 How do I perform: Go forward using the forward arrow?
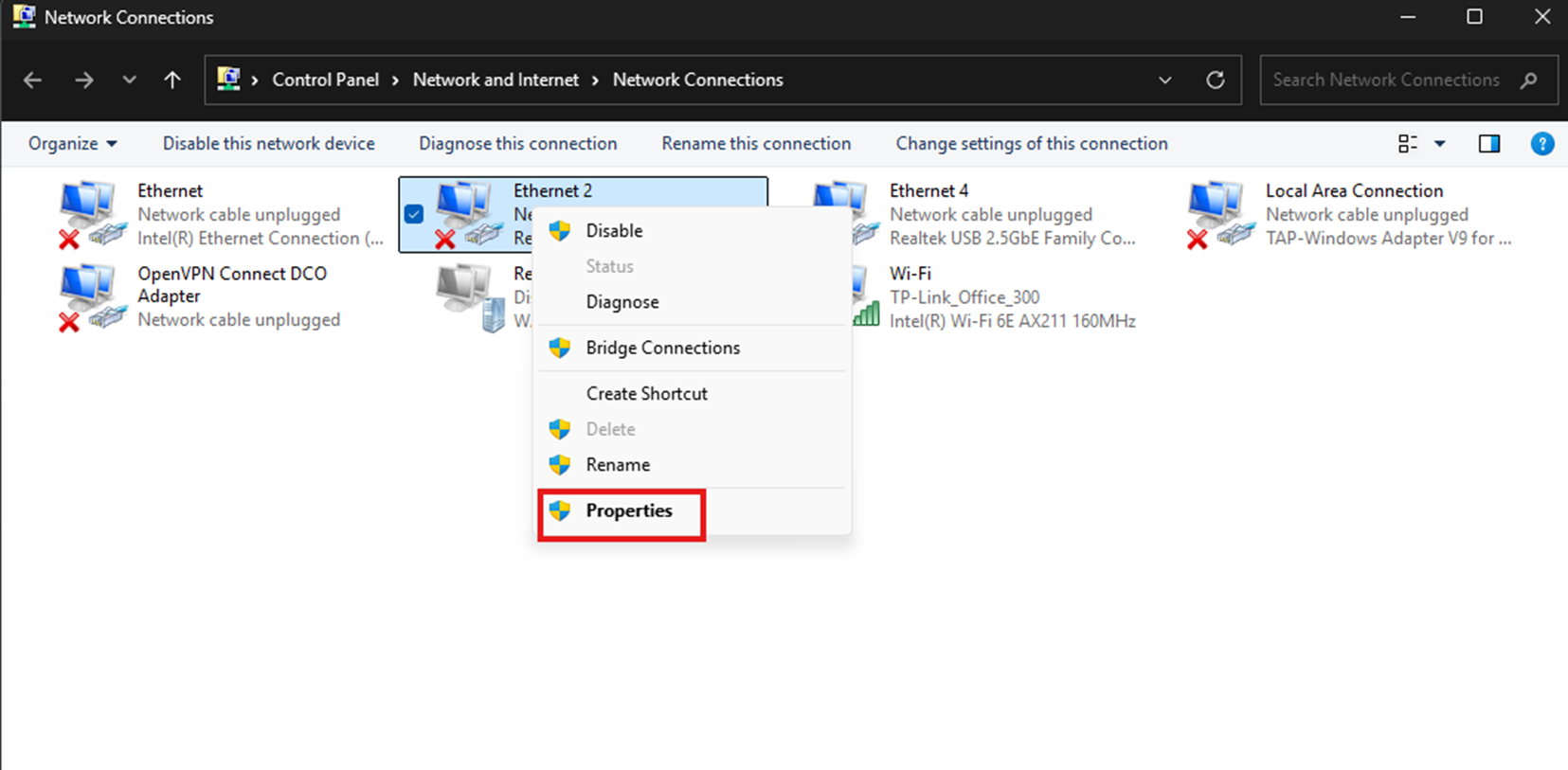pos(84,81)
